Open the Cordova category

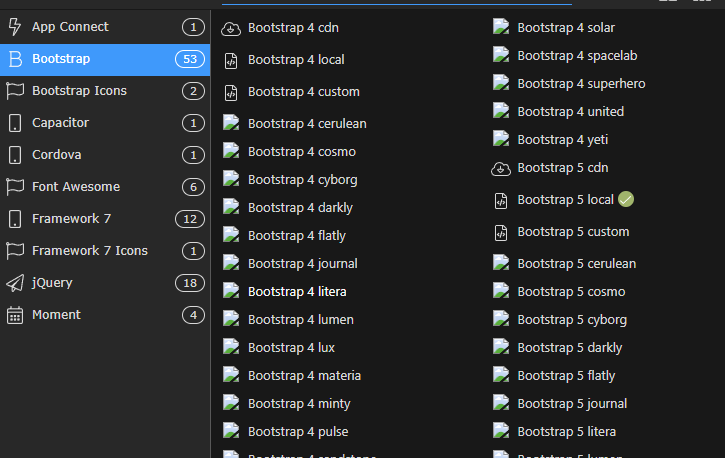click(105, 155)
